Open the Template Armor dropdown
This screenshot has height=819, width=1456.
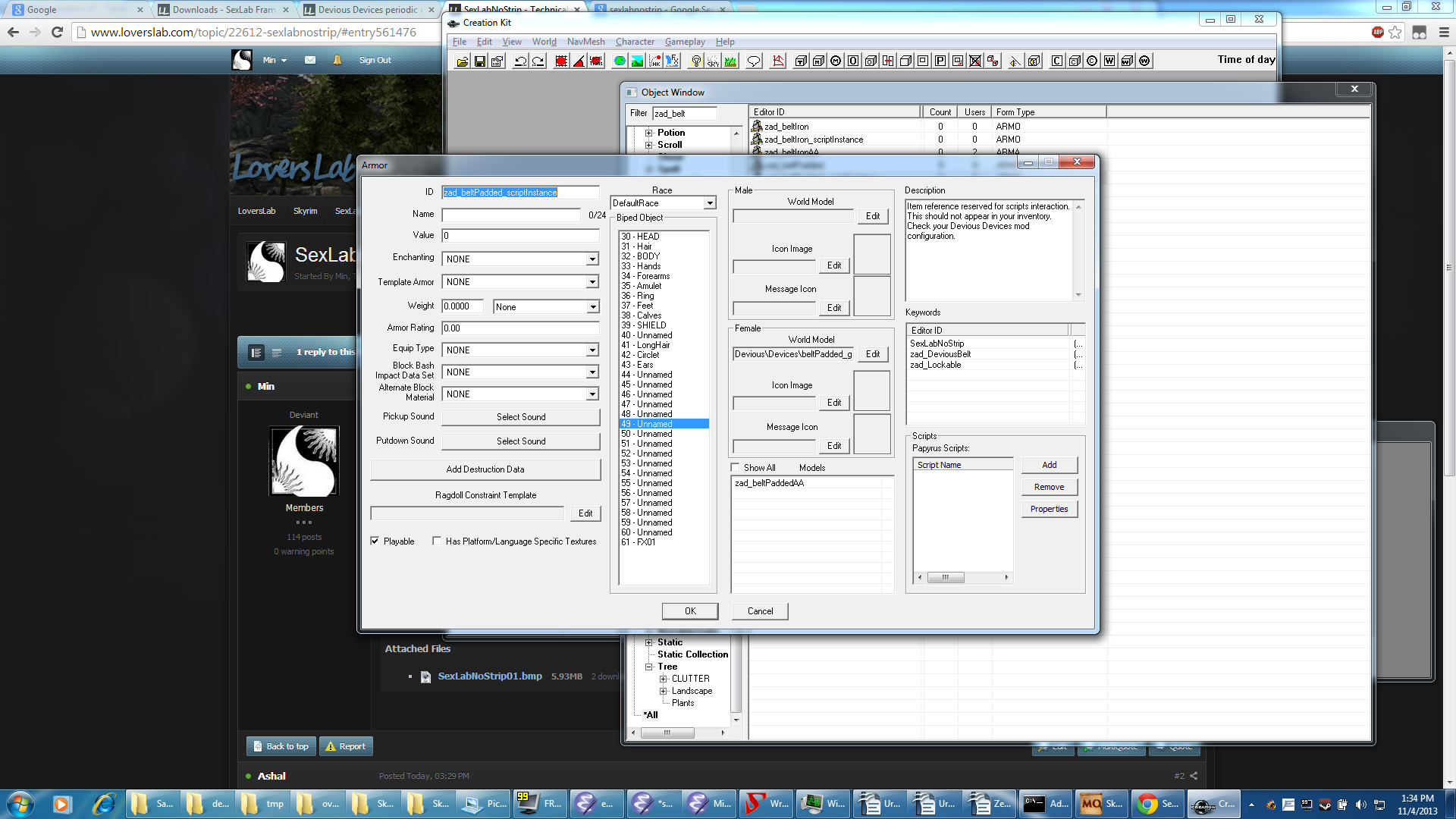pos(592,282)
